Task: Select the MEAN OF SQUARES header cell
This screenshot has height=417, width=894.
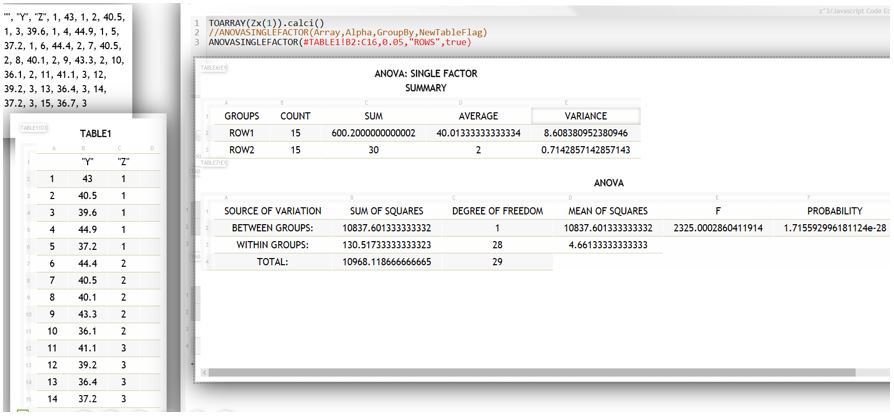Action: coord(606,211)
